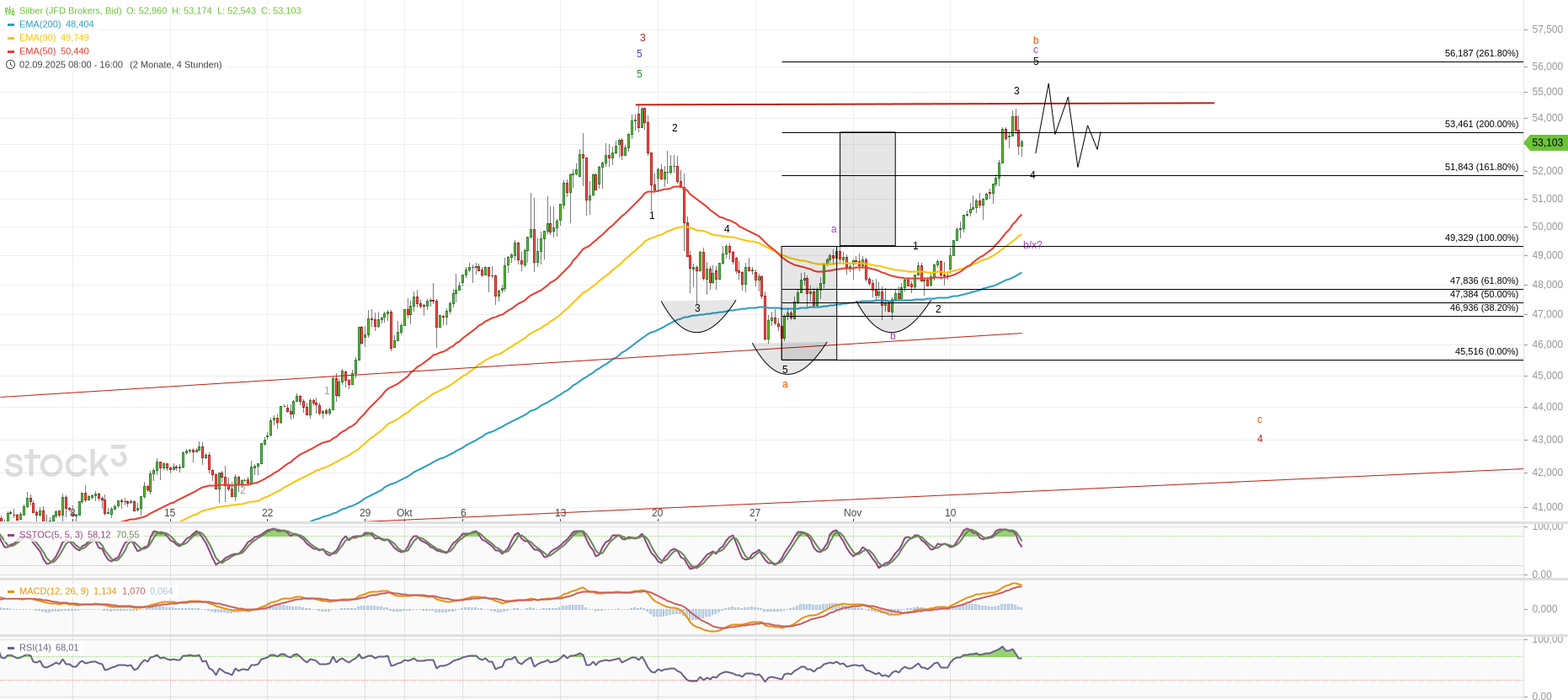Click the 53,461 (200.00%) Fibonacci label
Screen dimensions: 1568x700
click(1481, 124)
